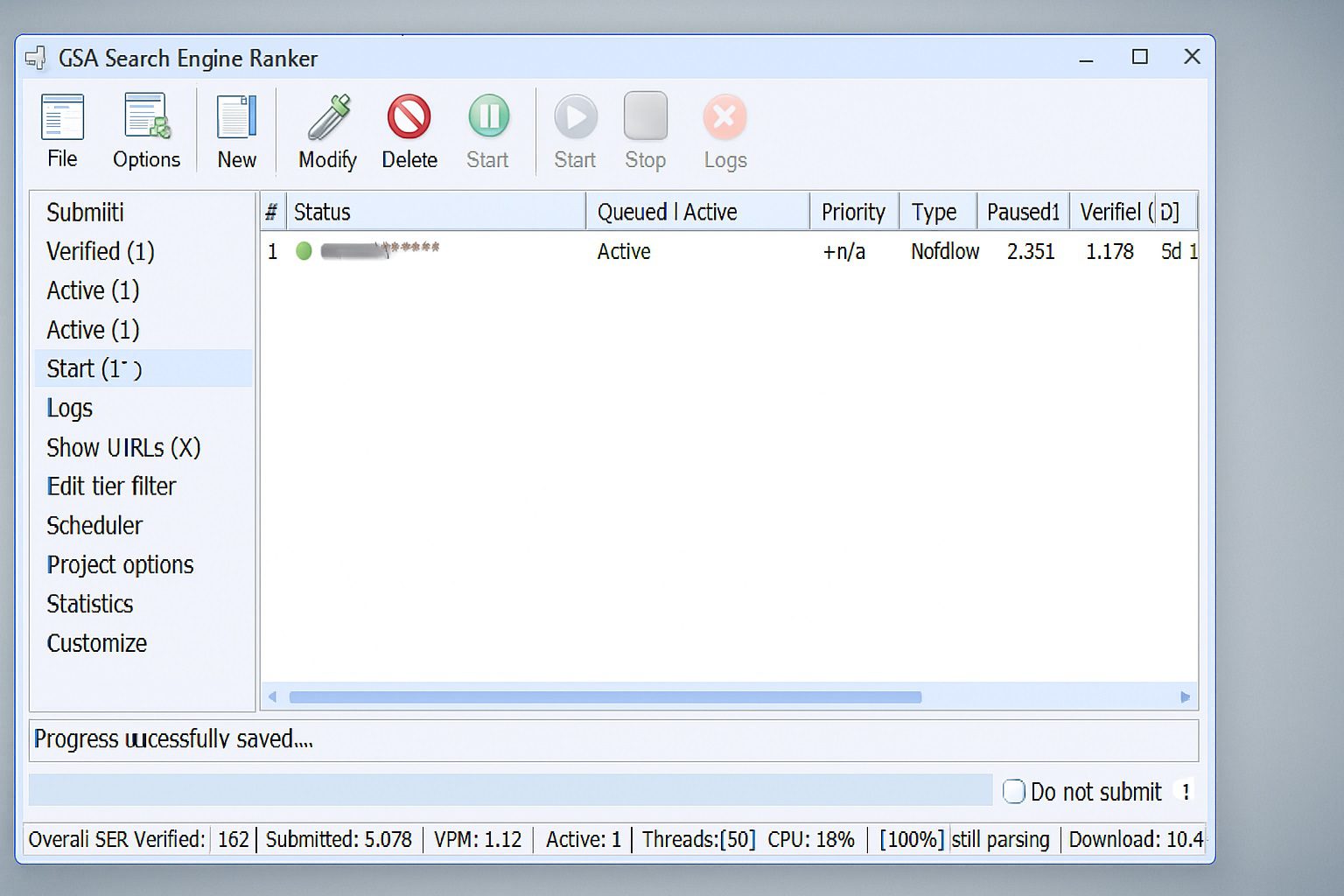The image size is (1344, 896).
Task: Maximize the GSA Search Engine Ranker window
Action: (1140, 57)
